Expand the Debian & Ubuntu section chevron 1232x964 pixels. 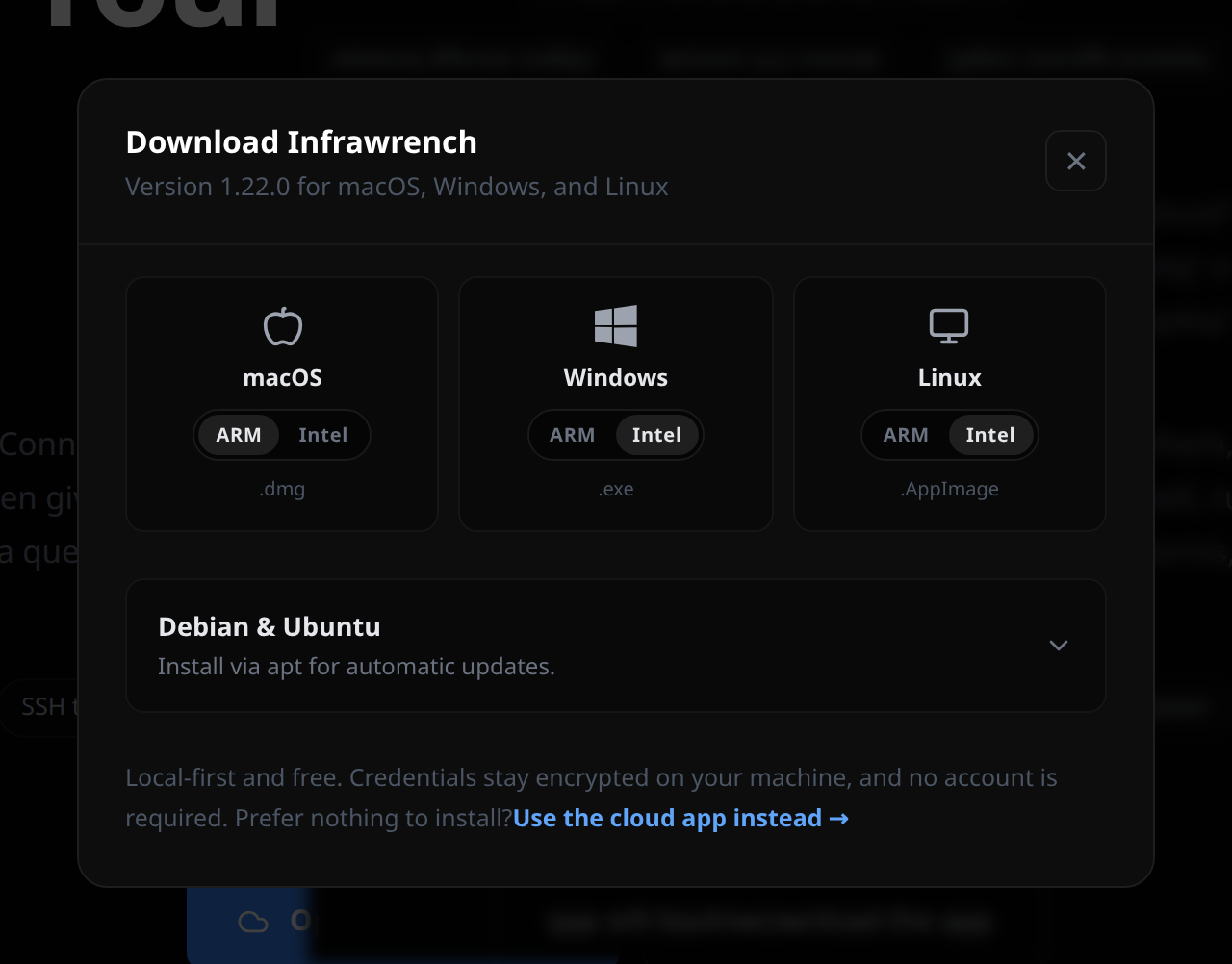coord(1059,646)
